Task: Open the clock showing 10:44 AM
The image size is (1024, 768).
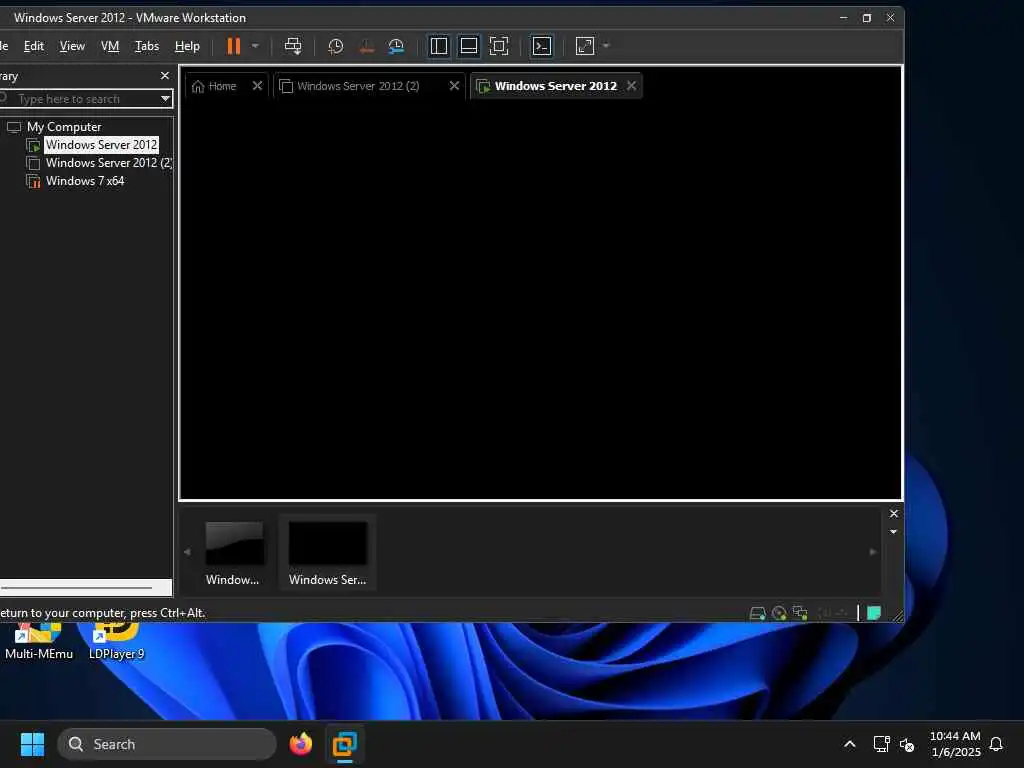Action: tap(955, 744)
